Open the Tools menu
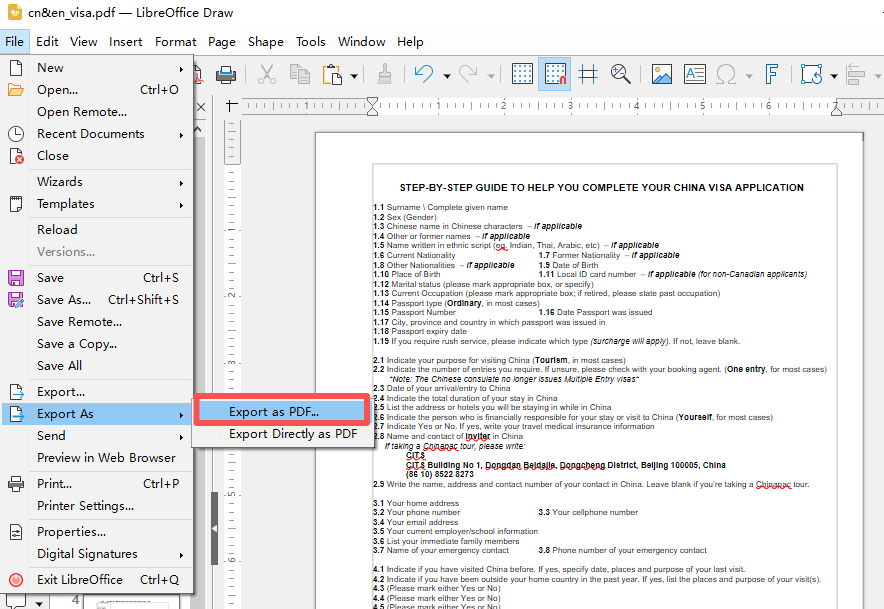This screenshot has height=609, width=884. (x=311, y=42)
